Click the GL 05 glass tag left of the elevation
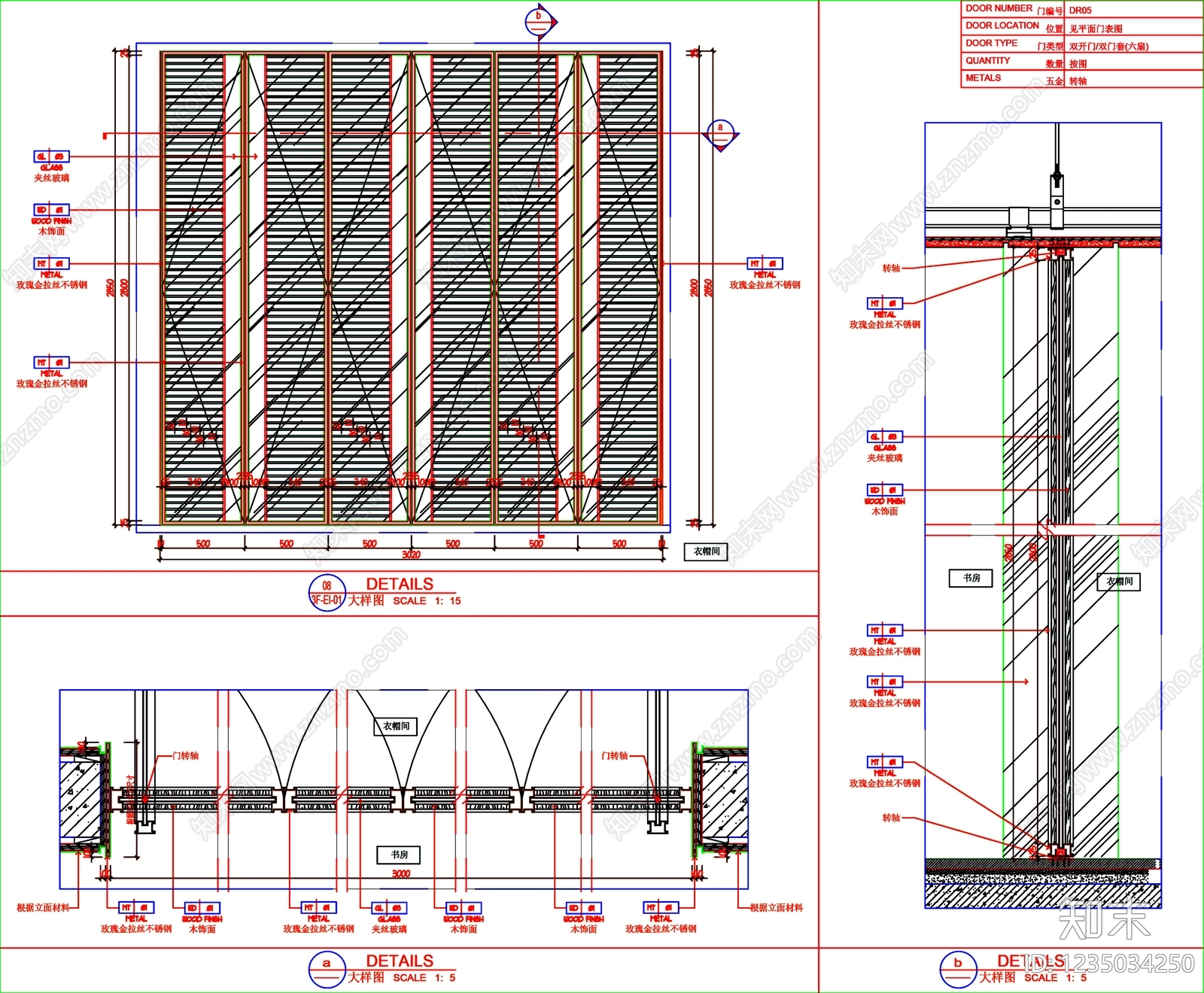 pyautogui.click(x=52, y=156)
